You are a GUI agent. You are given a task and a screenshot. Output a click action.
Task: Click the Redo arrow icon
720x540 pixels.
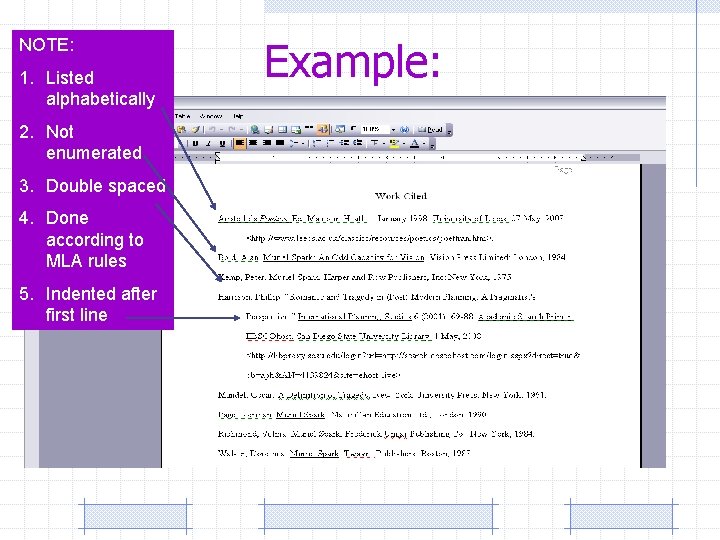tap(231, 129)
